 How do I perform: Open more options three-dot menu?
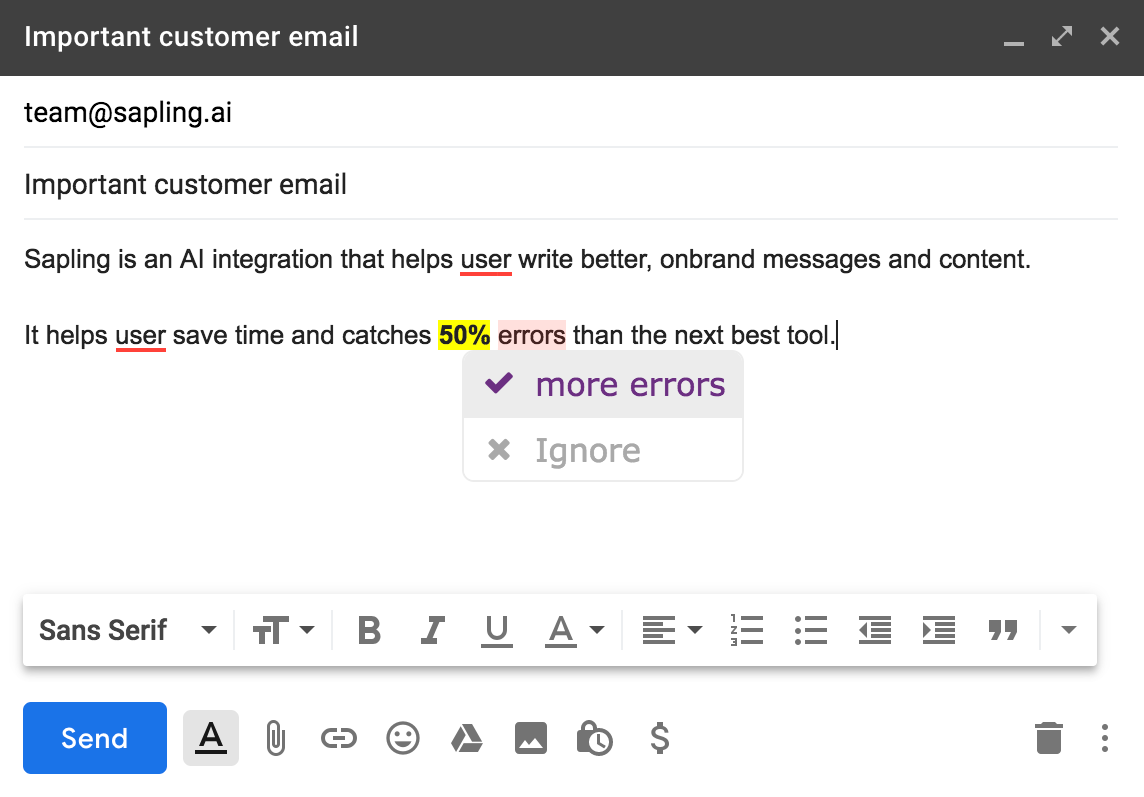pos(1105,738)
